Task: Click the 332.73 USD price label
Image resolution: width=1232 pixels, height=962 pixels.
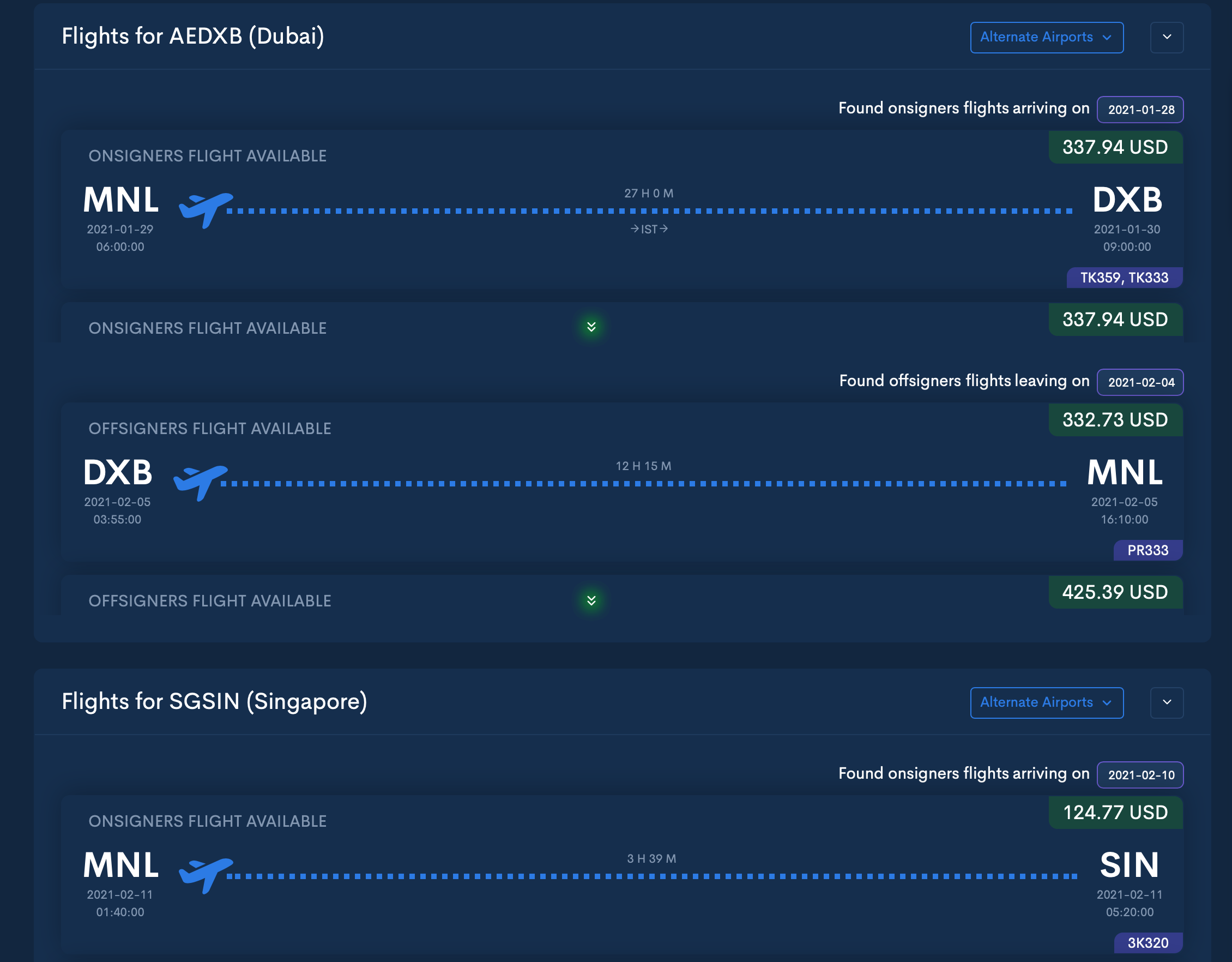Action: pyautogui.click(x=1115, y=420)
